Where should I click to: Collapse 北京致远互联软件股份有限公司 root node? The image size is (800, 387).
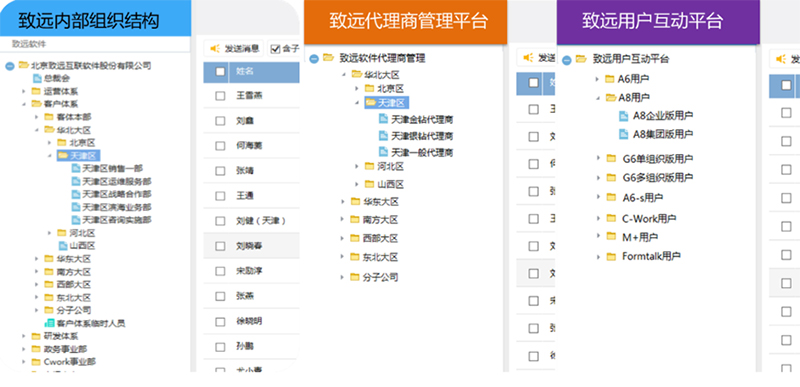point(10,66)
